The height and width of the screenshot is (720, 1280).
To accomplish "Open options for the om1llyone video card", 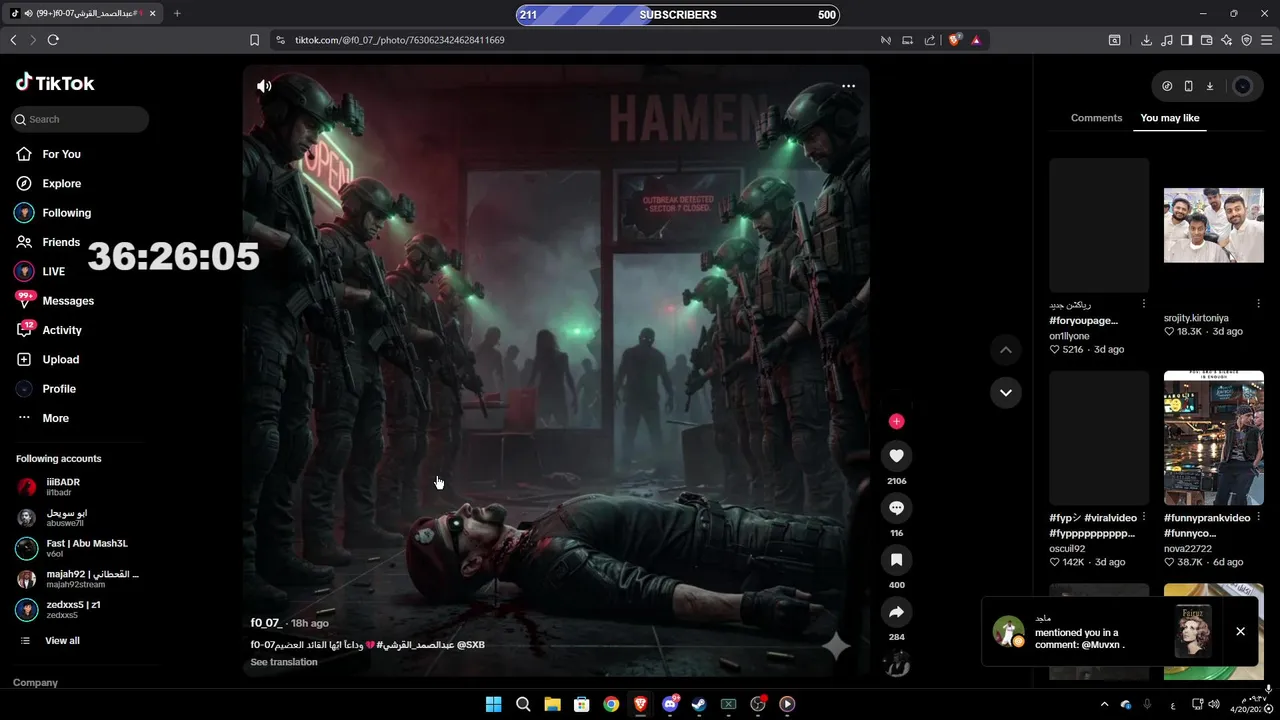I will click(1144, 303).
